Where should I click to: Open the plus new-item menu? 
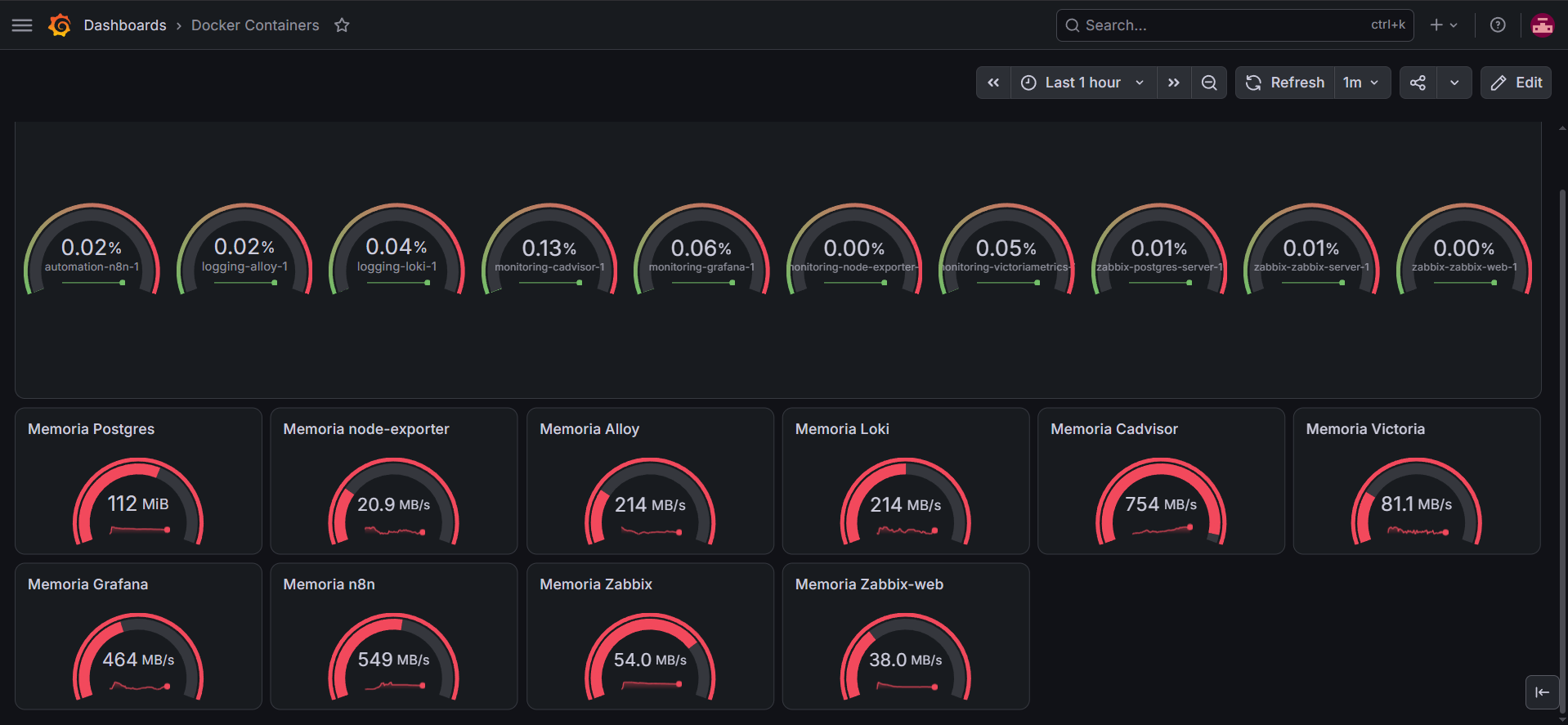1444,25
